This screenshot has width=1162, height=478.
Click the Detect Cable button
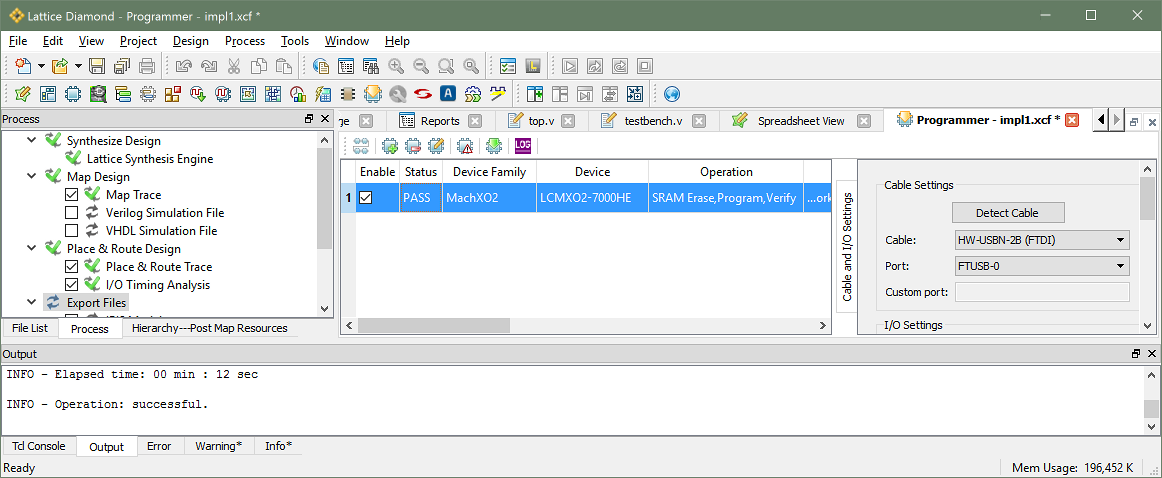1007,213
